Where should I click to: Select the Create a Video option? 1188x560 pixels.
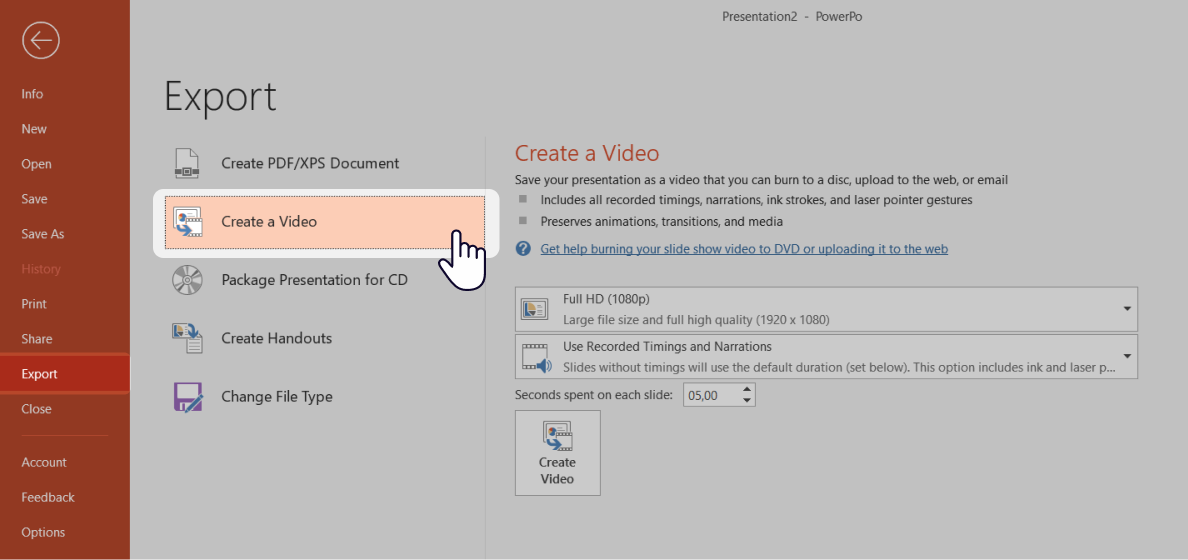(324, 222)
